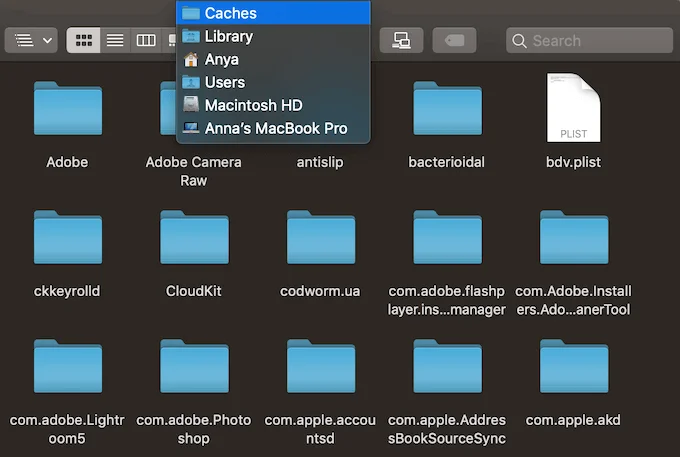The height and width of the screenshot is (457, 680).
Task: Open the com.apple.AddressBookSourceSync folder
Action: (447, 366)
